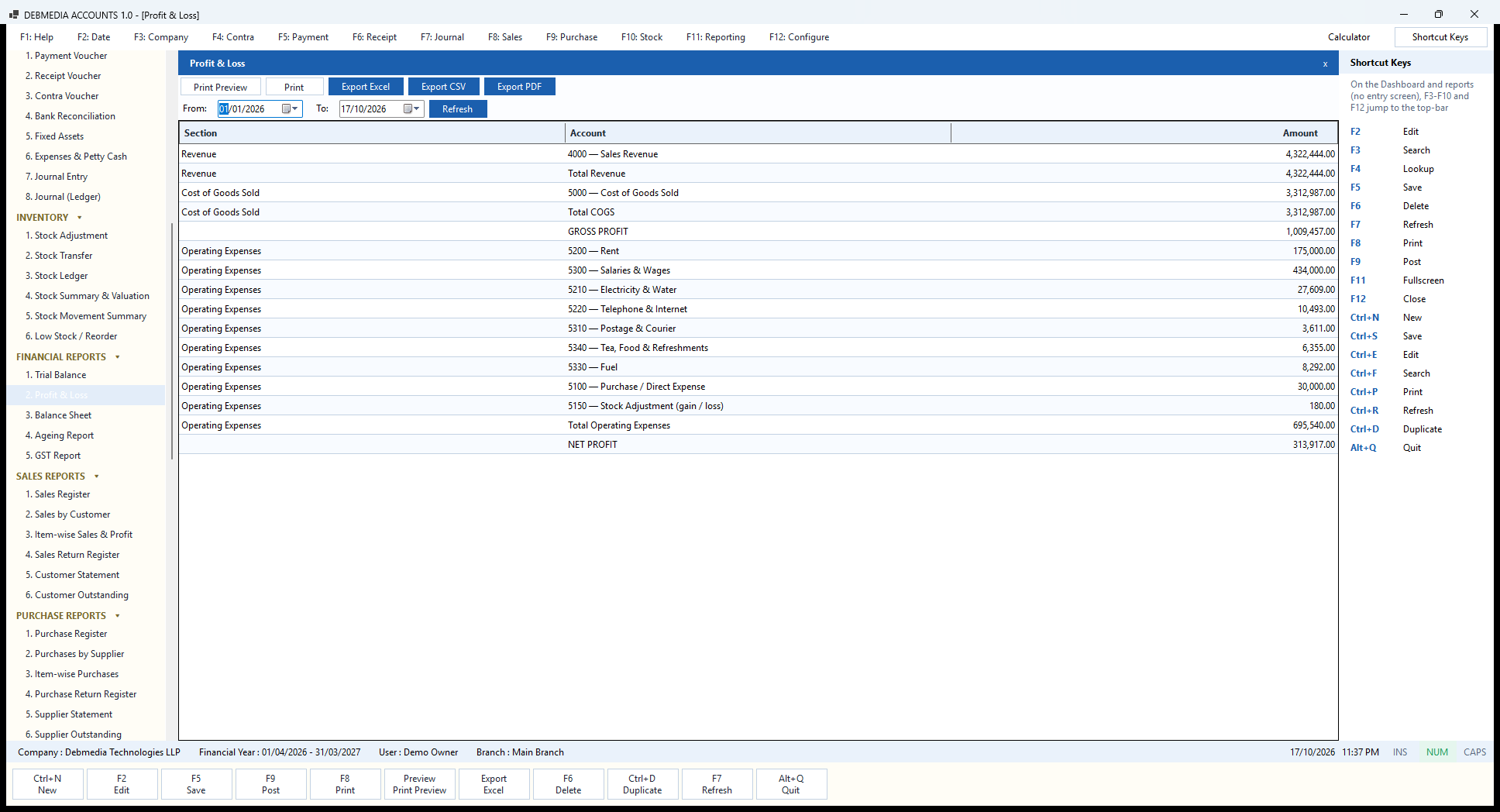Collapse the FINANCIAL REPORTS section arrow

click(118, 357)
